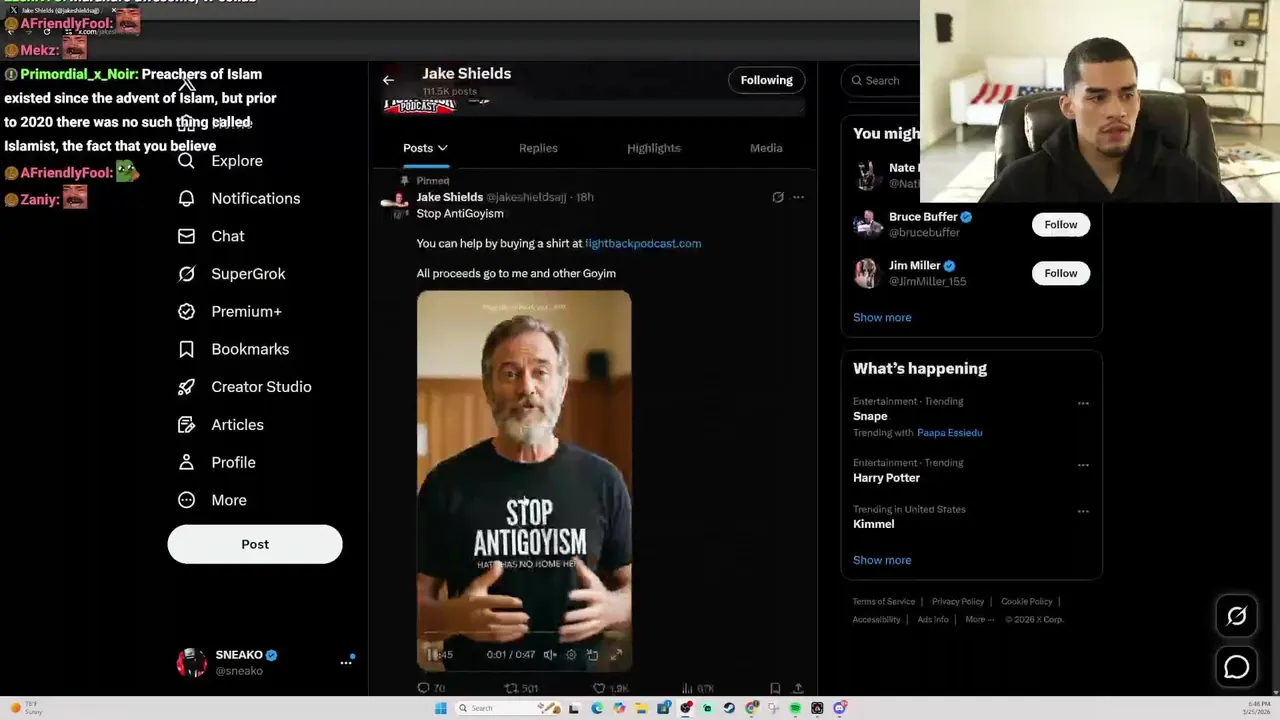Viewport: 1280px width, 720px height.
Task: Click Grok explain icon on pinned post
Action: [x=778, y=197]
